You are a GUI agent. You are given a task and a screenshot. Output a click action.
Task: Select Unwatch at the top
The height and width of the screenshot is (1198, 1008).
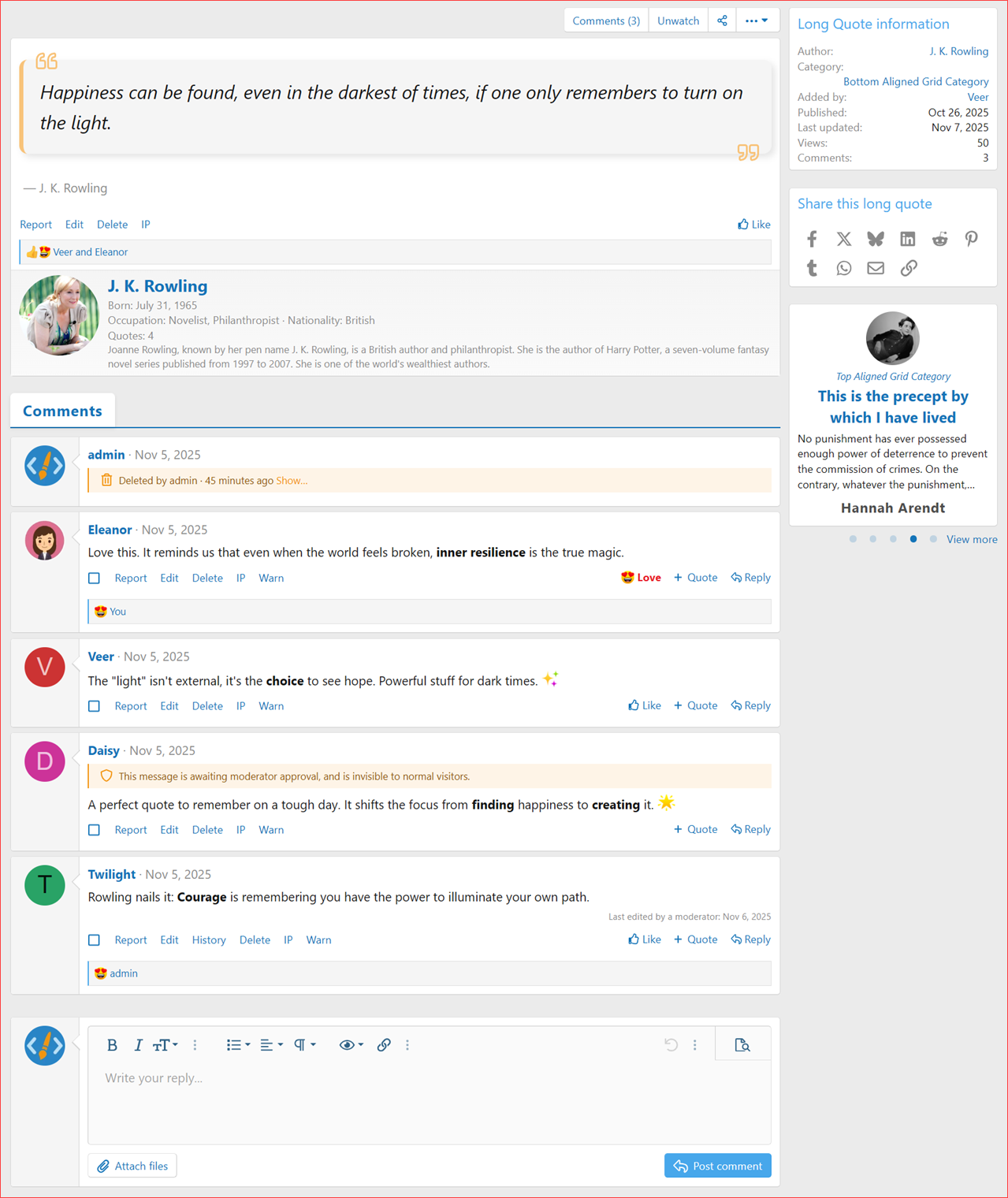point(678,20)
